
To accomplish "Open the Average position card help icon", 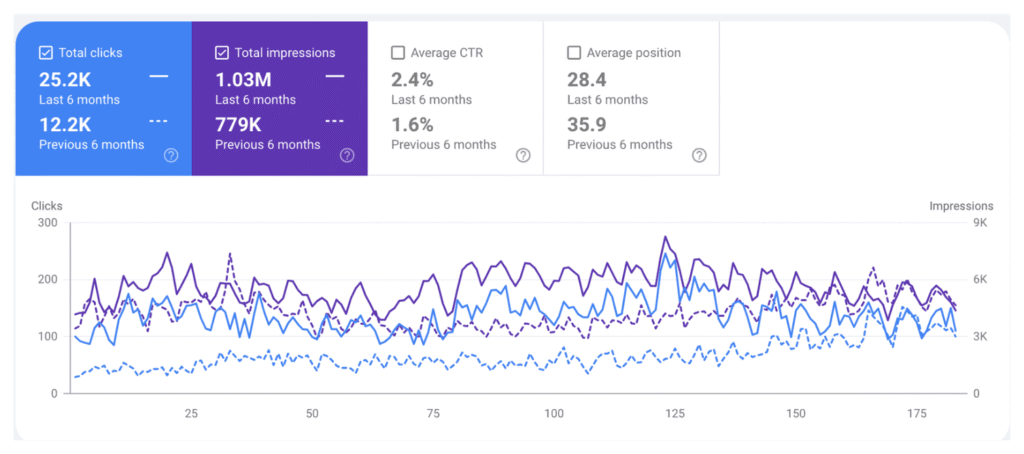I will 699,155.
